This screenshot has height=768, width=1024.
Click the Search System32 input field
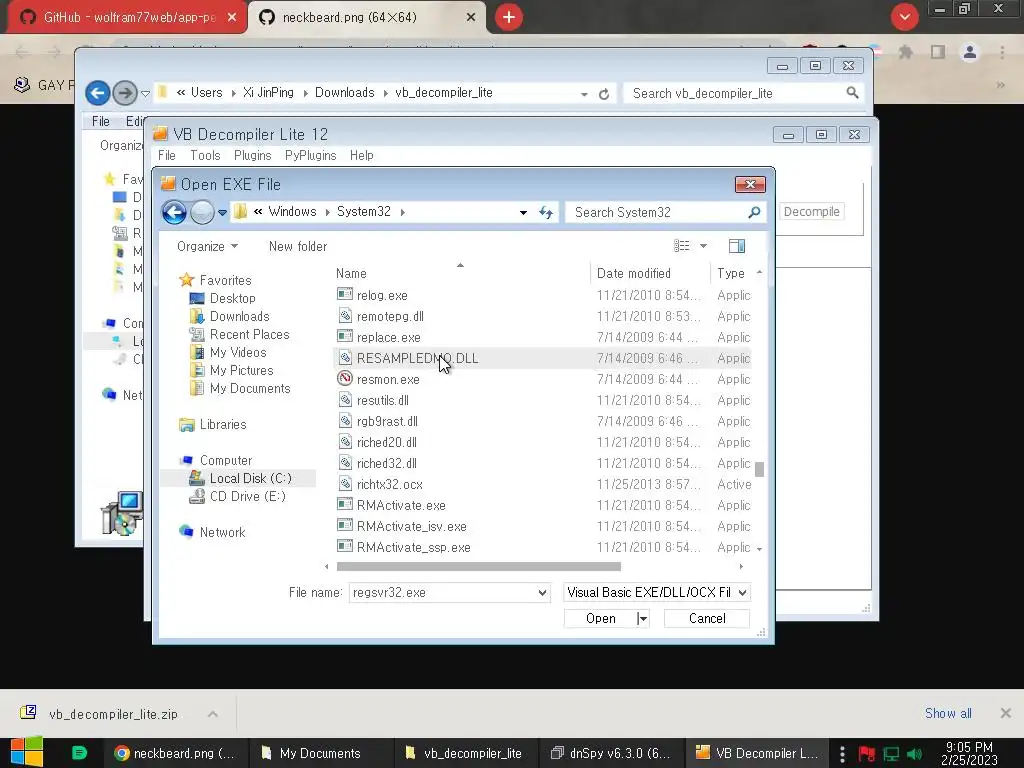tap(657, 212)
